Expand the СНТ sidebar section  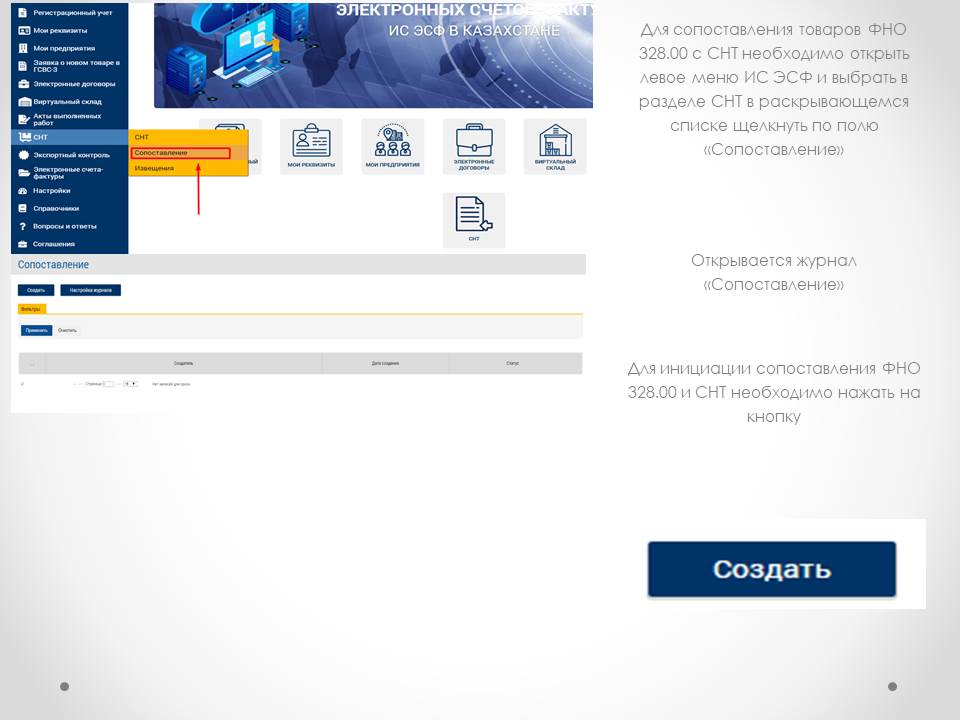tap(40, 137)
